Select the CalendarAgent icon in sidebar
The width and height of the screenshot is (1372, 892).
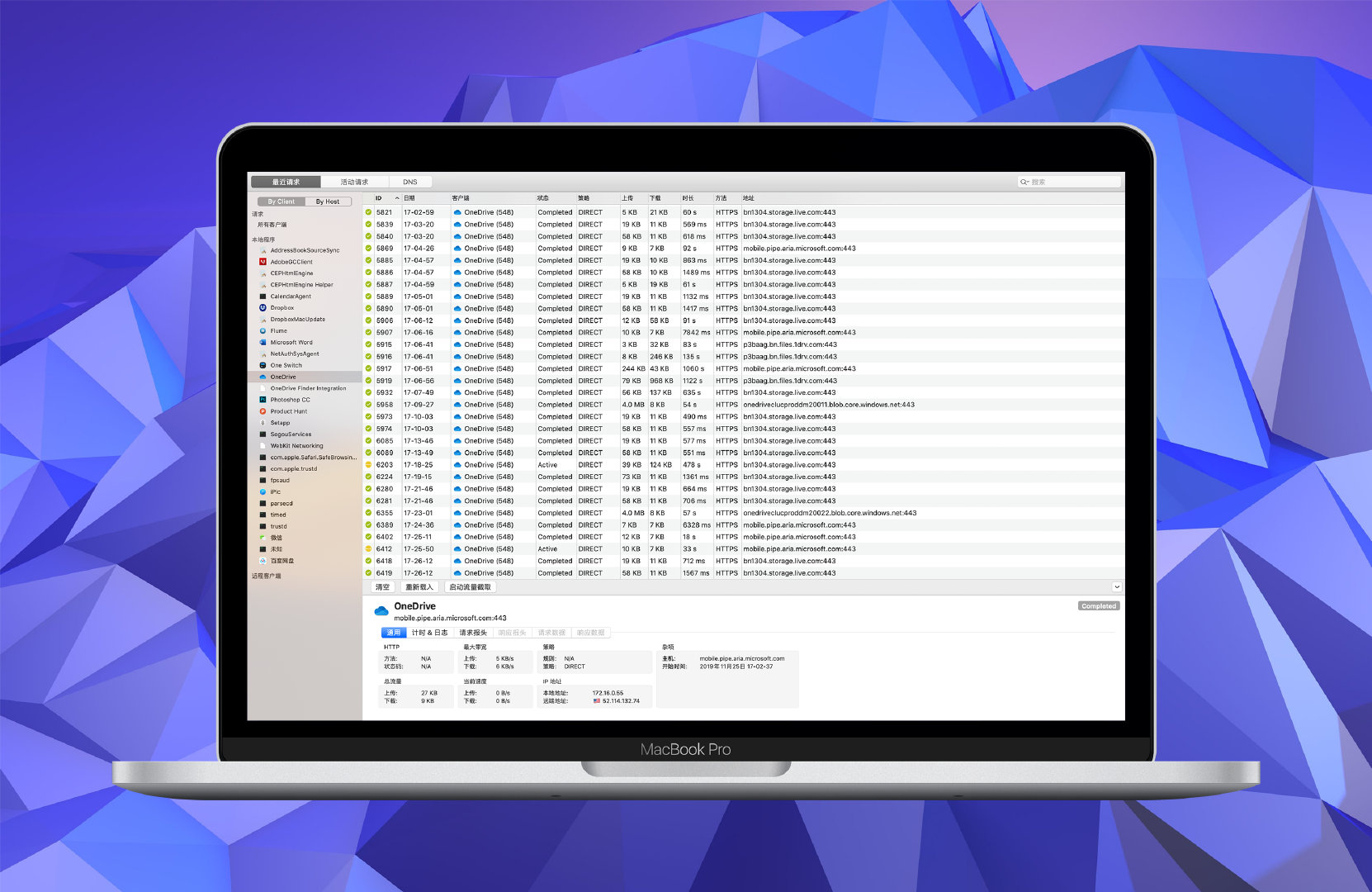[263, 297]
